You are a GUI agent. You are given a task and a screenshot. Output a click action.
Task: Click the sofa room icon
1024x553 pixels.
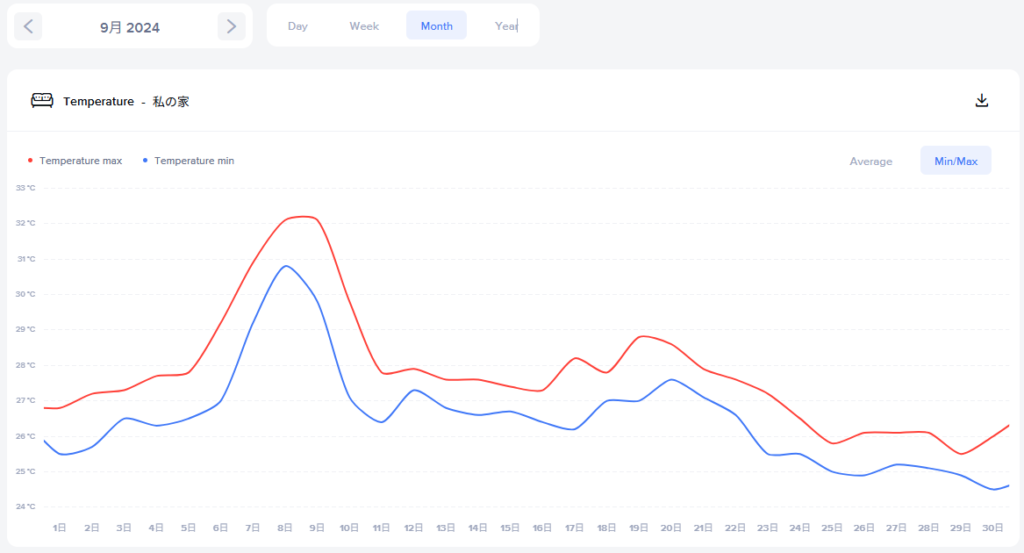pos(42,101)
